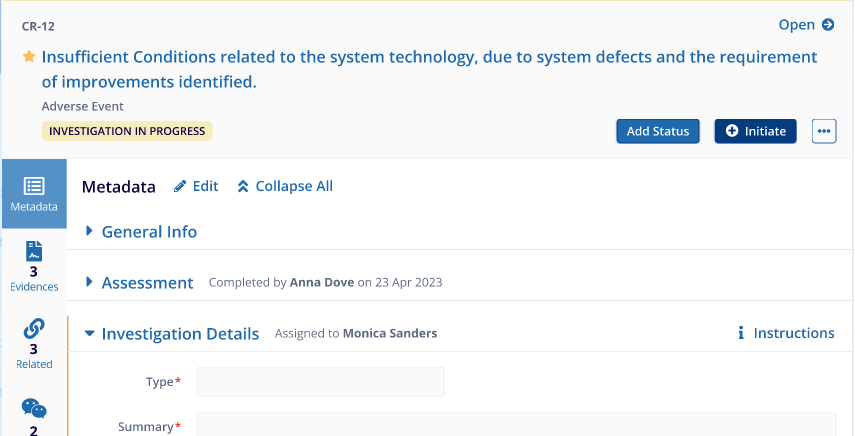Click the Open arrow circle icon
The height and width of the screenshot is (436, 855).
click(x=828, y=25)
